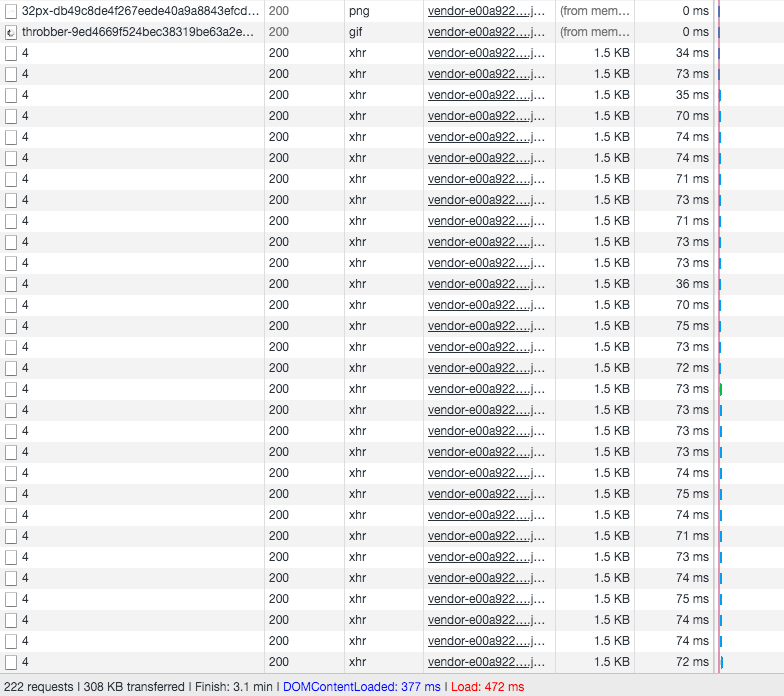Click '222 requests' in the status bar
This screenshot has width=784, height=696.
coord(38,687)
